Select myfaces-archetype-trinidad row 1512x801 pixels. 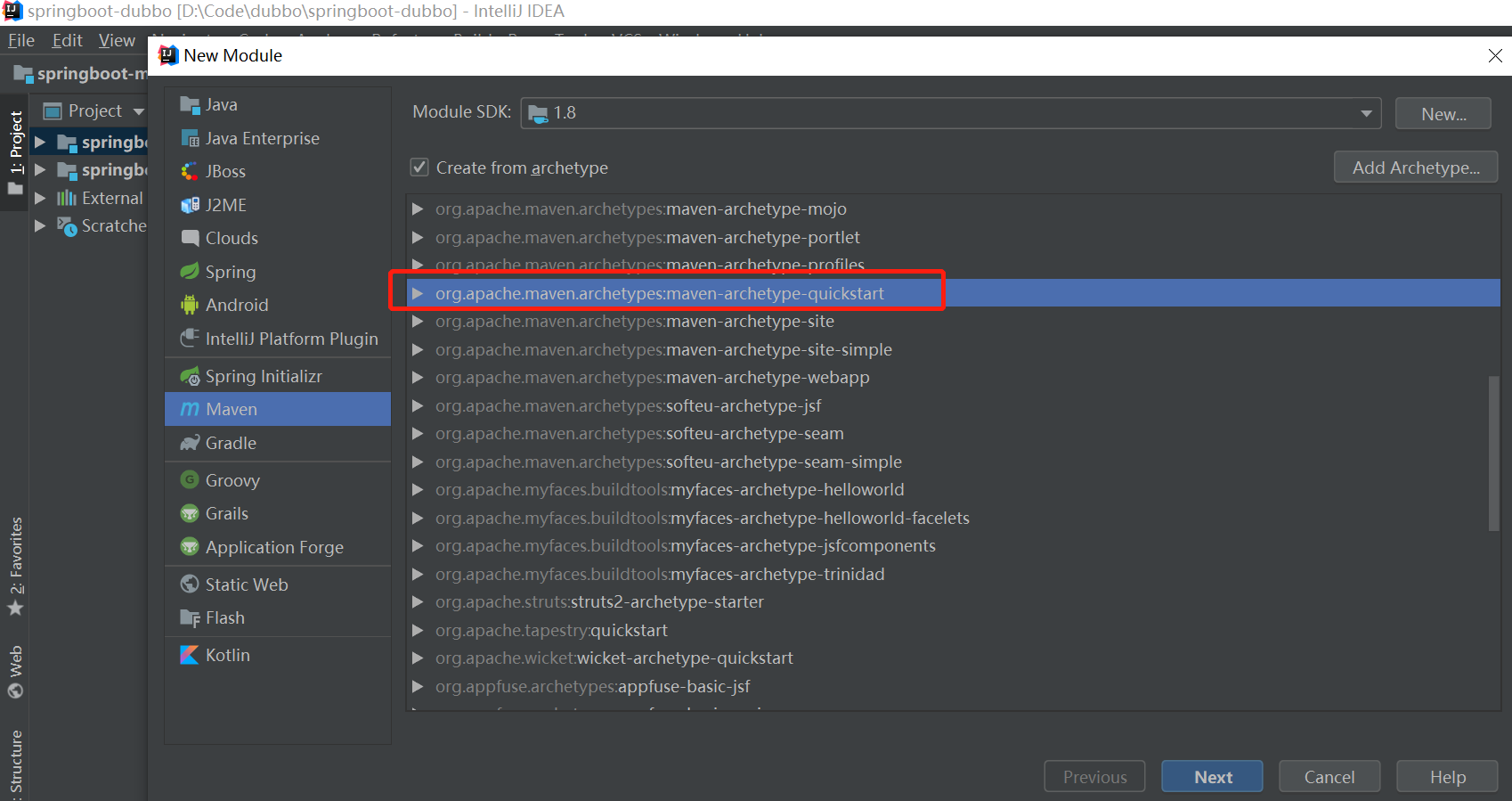(x=953, y=575)
